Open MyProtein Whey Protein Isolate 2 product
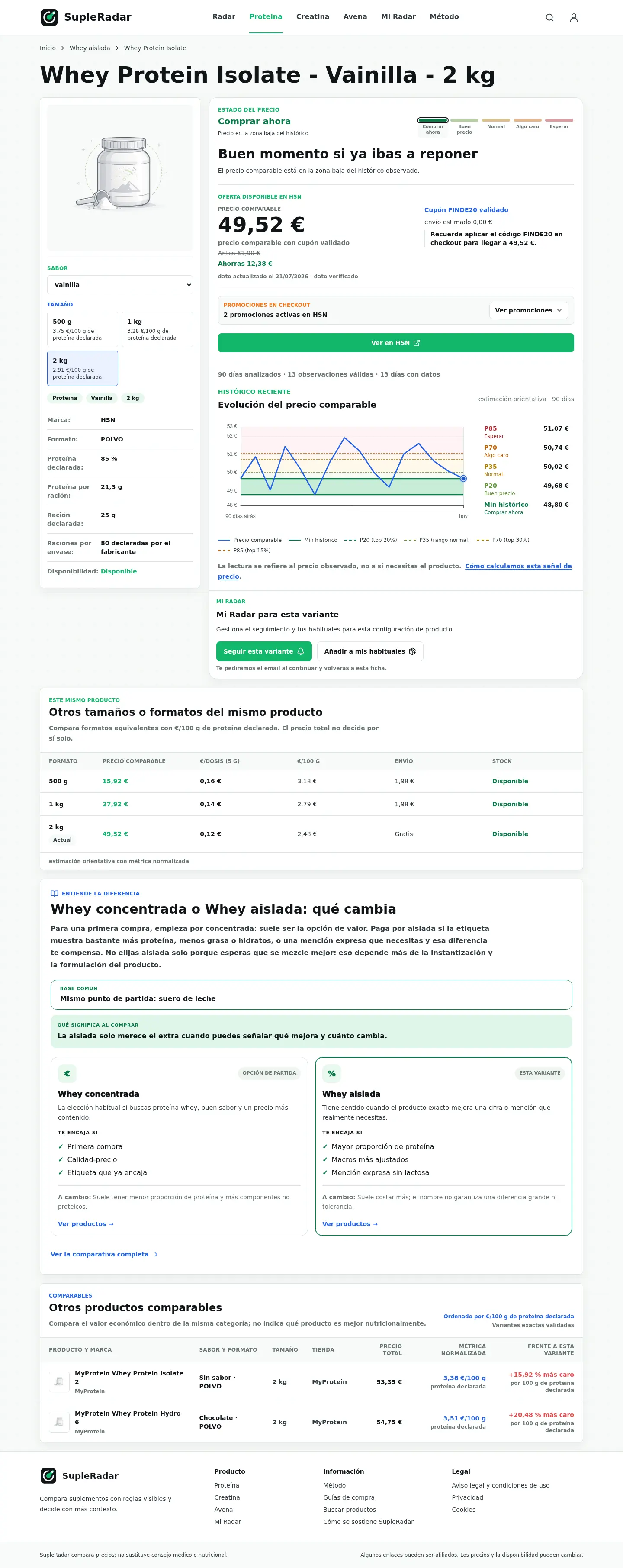Image resolution: width=623 pixels, height=1568 pixels. tap(129, 1377)
